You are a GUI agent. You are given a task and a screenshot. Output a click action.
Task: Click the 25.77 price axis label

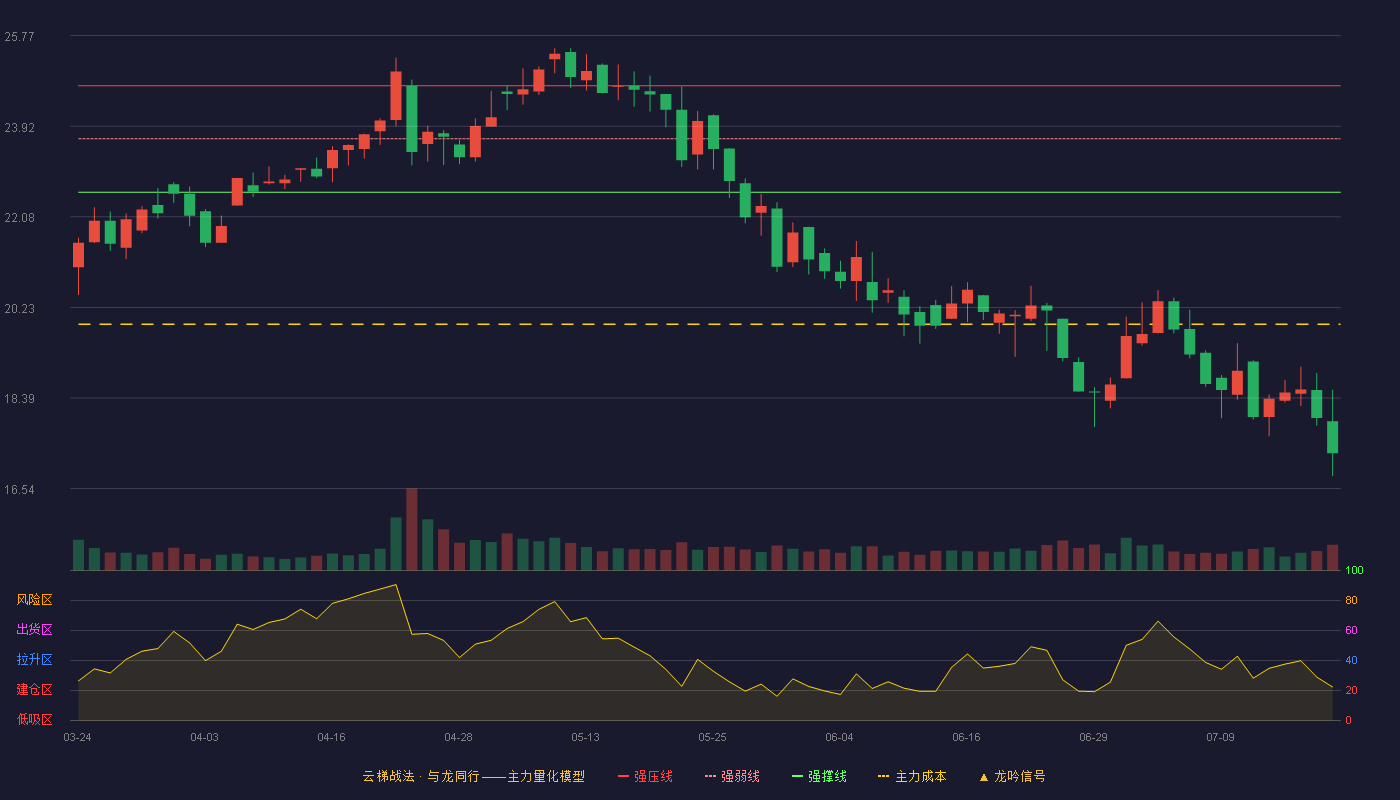20,37
